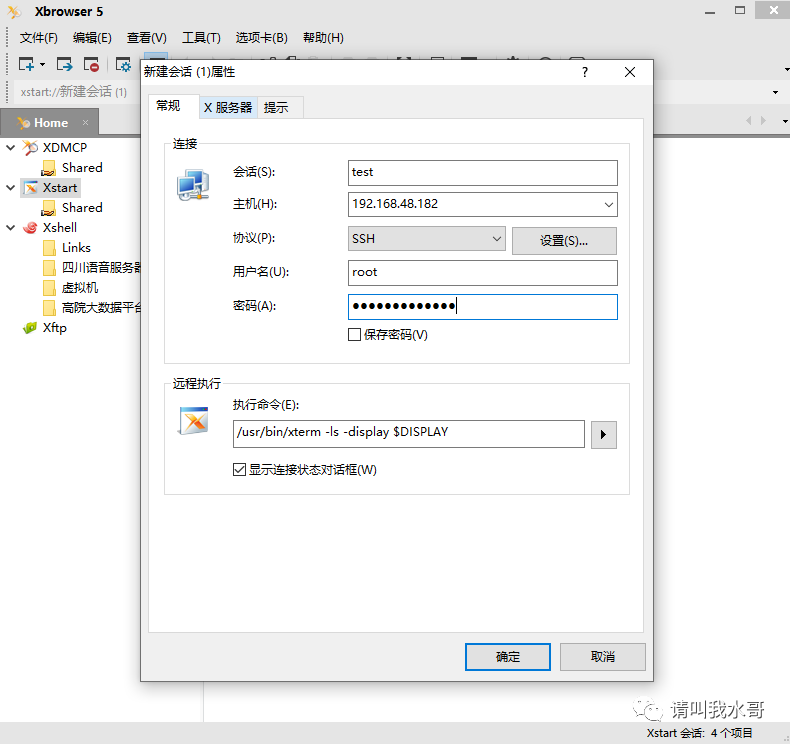The image size is (790, 744).
Task: Open the new session dropdown arrow
Action: coord(42,64)
